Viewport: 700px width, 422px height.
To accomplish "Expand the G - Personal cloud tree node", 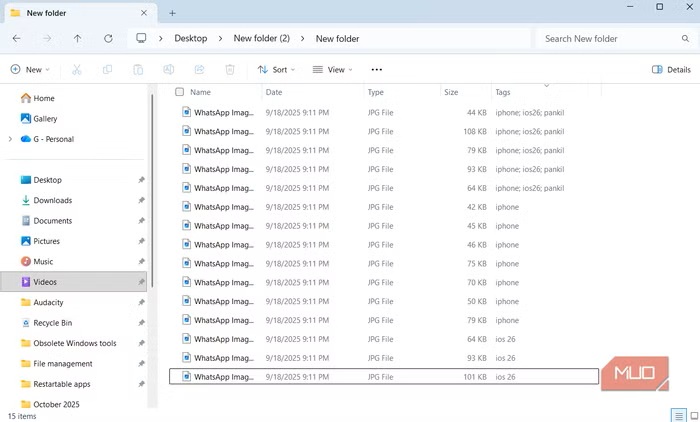I will click(x=10, y=139).
